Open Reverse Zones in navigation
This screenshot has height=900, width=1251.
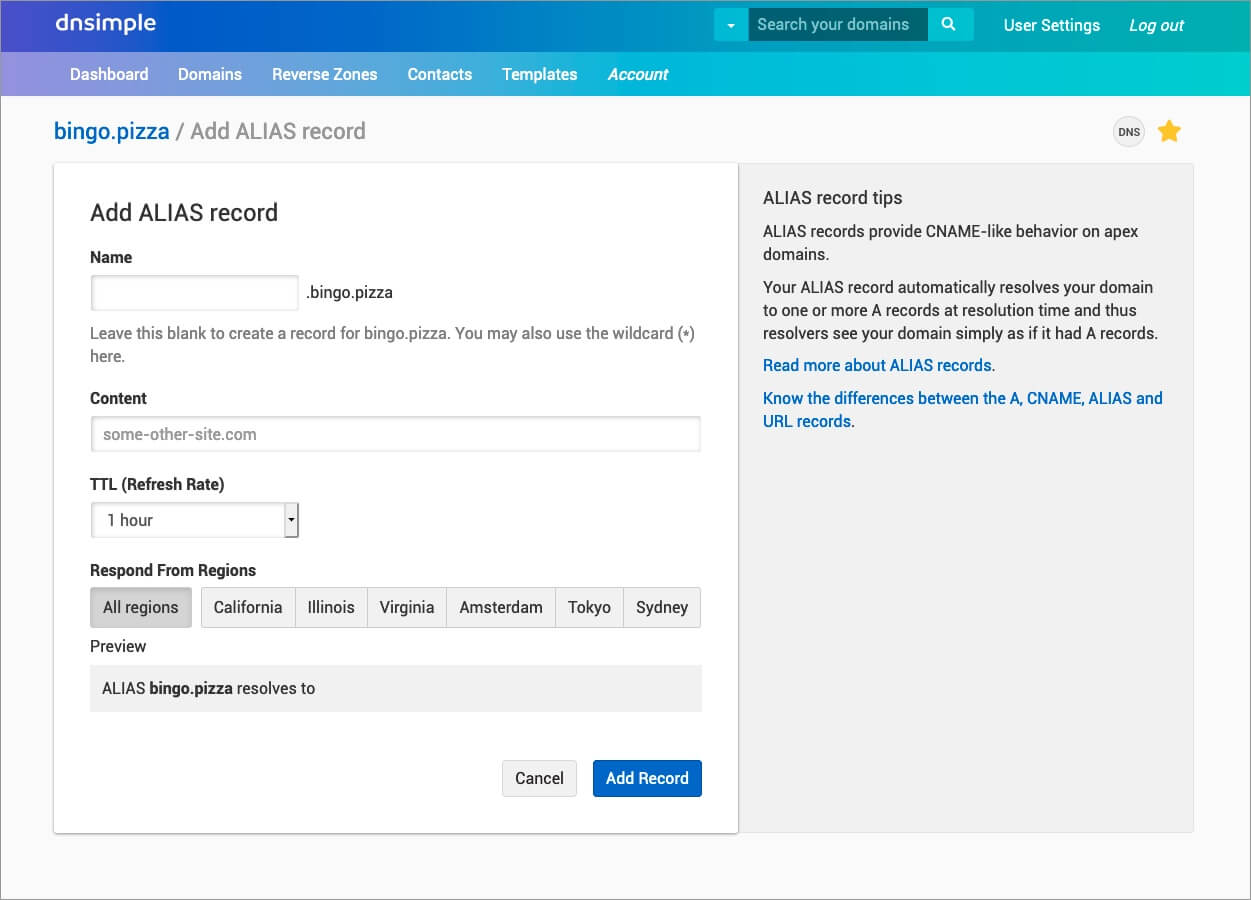point(325,74)
